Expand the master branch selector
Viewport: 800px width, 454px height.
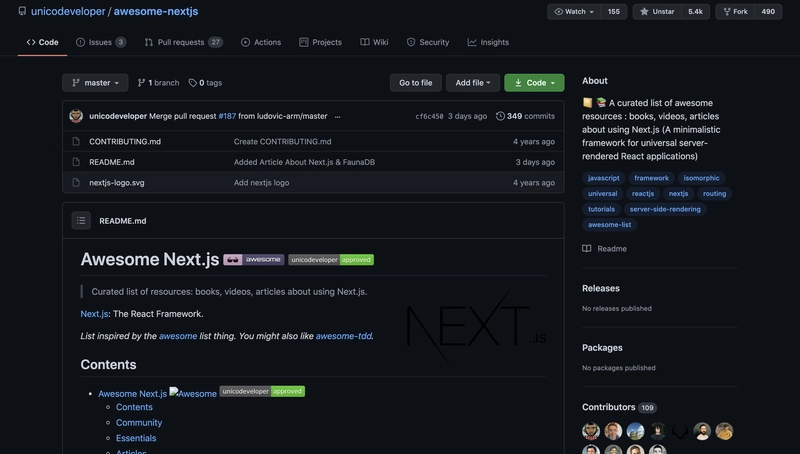(95, 83)
